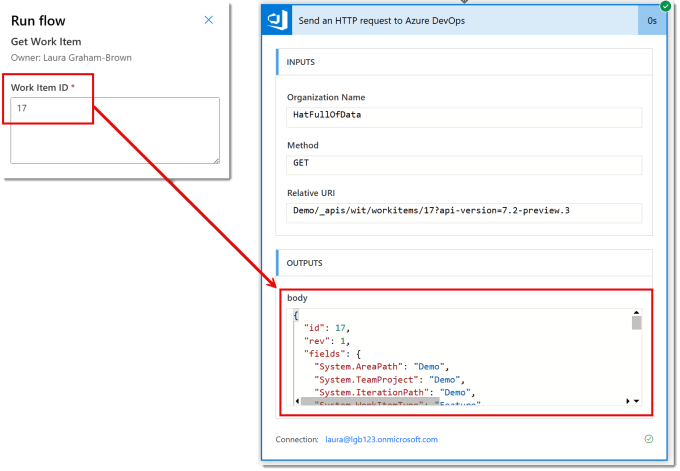Select the Organization Name field HatFullOfData
The height and width of the screenshot is (471, 680).
464,117
